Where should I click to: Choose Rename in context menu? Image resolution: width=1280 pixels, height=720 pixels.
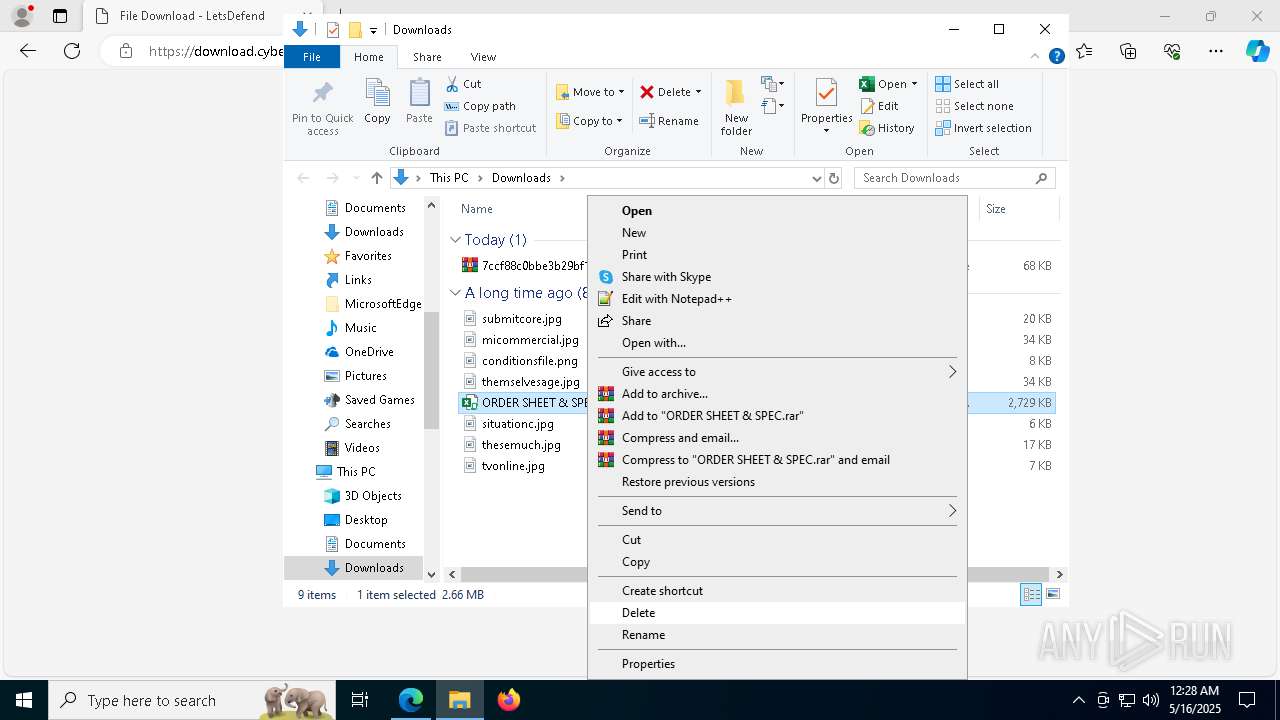click(776, 635)
